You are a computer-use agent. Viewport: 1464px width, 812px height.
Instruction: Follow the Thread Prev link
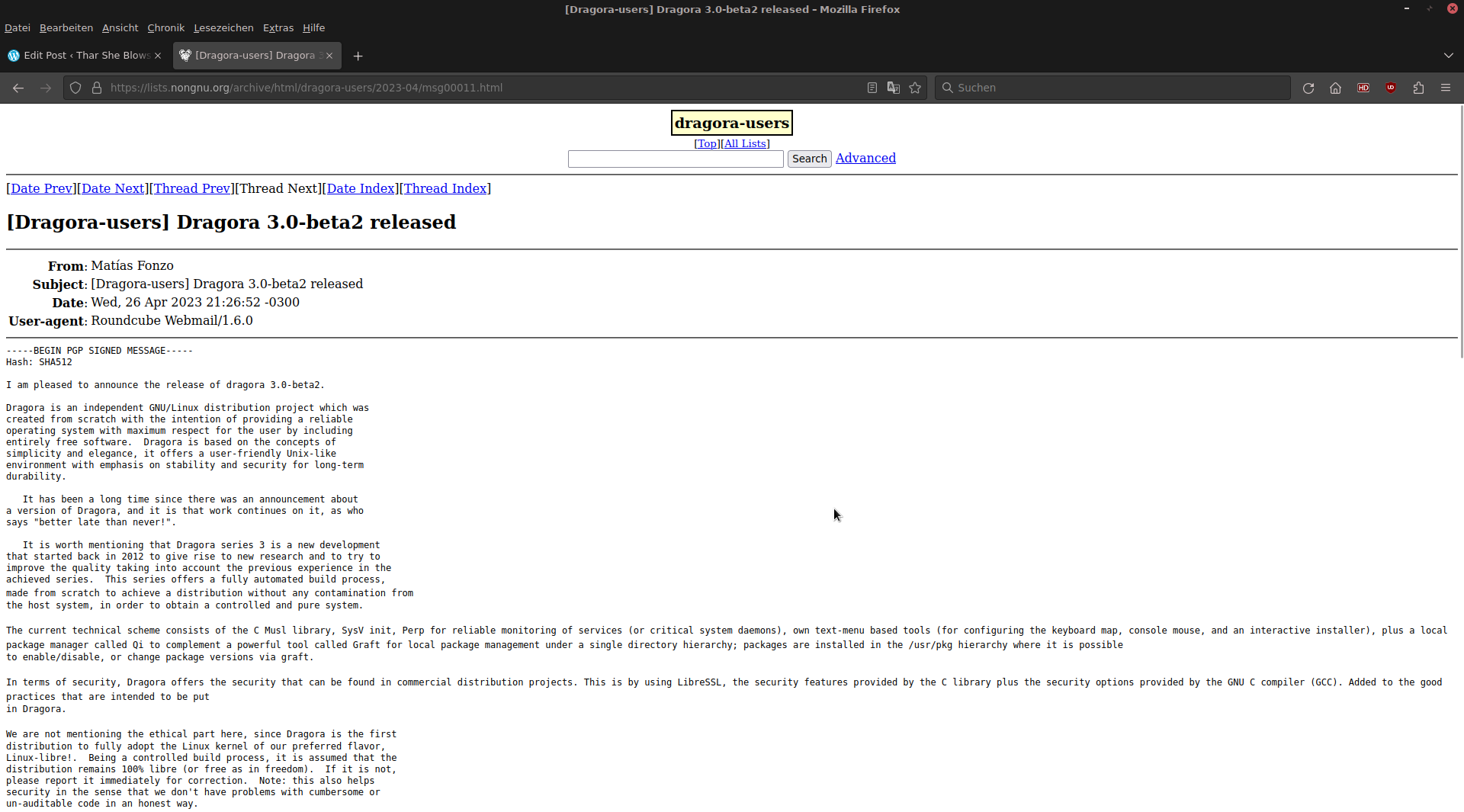tap(192, 188)
